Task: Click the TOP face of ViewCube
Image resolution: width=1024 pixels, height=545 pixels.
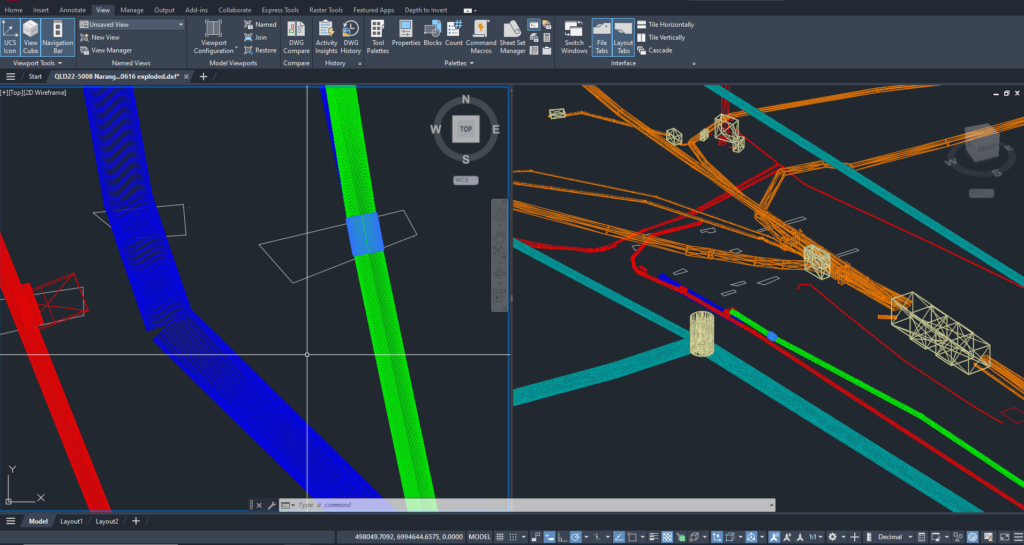Action: tap(465, 130)
